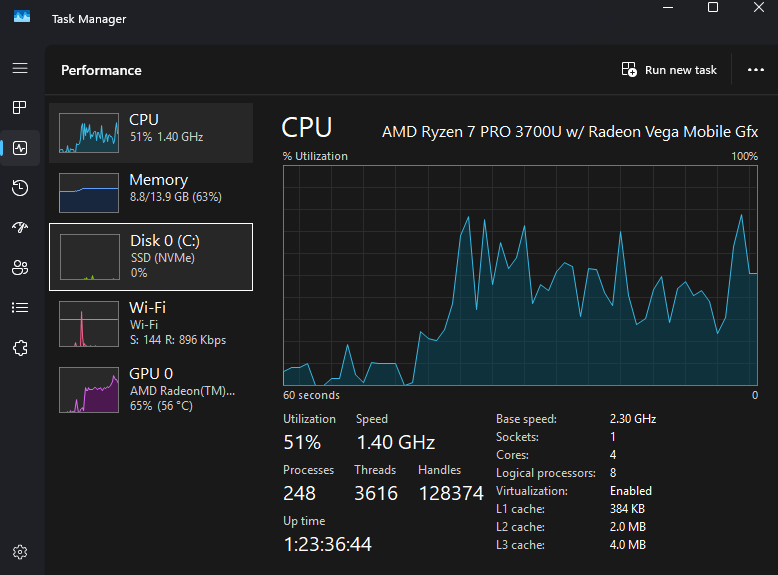
Task: Click the 51% utilization value
Action: [x=302, y=442]
